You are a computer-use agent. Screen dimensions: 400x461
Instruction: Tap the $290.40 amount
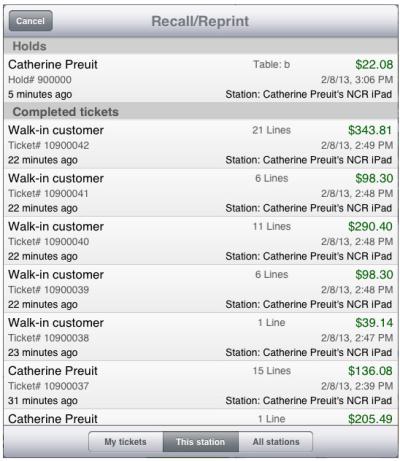tap(370, 226)
